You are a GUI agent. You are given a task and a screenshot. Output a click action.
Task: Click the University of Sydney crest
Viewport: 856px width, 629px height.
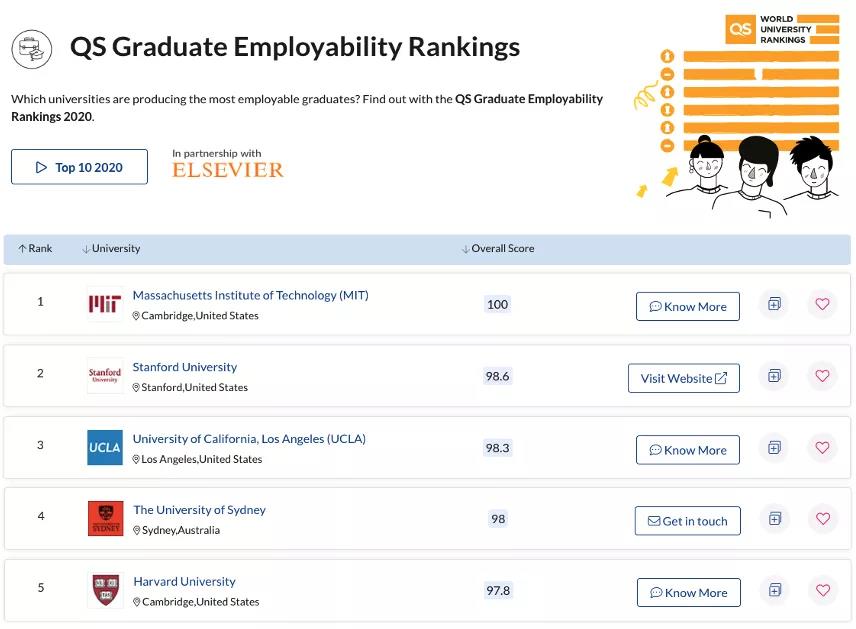point(105,519)
